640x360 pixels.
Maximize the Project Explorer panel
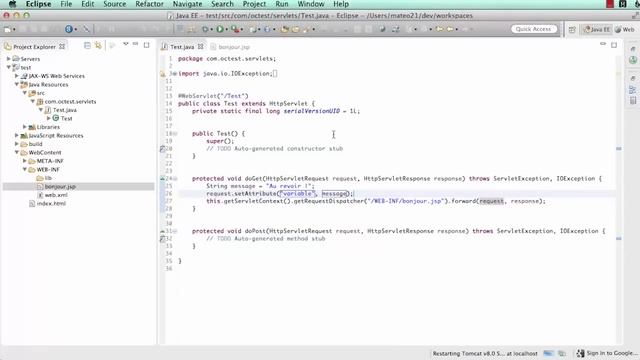click(147, 45)
